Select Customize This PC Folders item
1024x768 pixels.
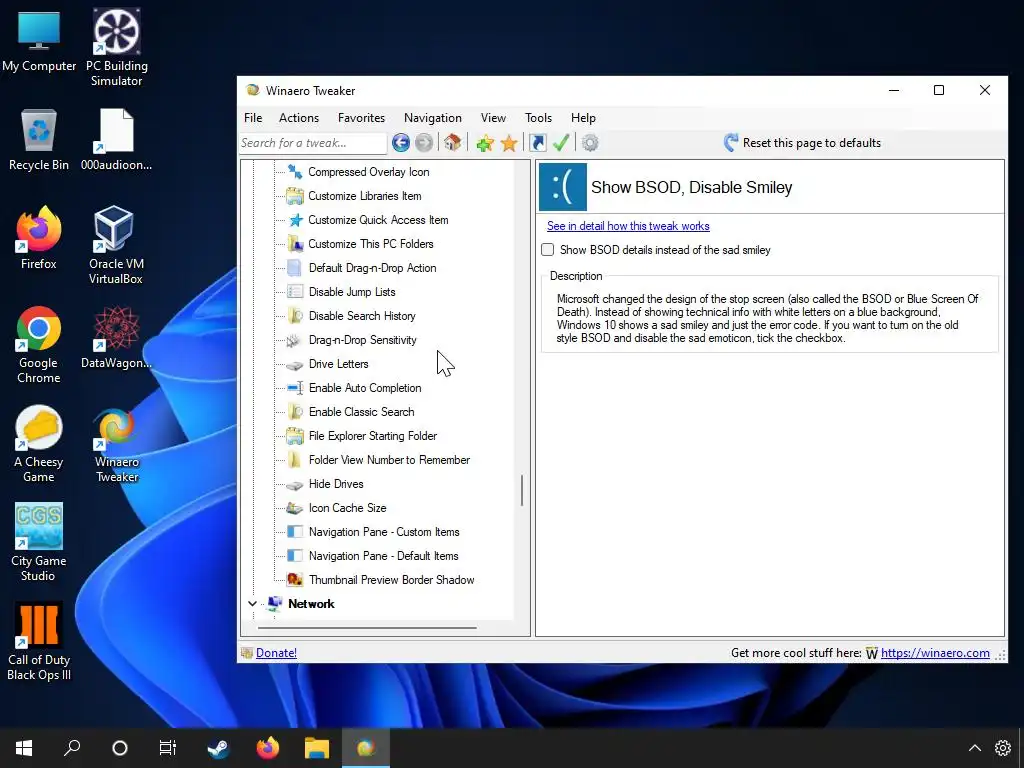(371, 244)
